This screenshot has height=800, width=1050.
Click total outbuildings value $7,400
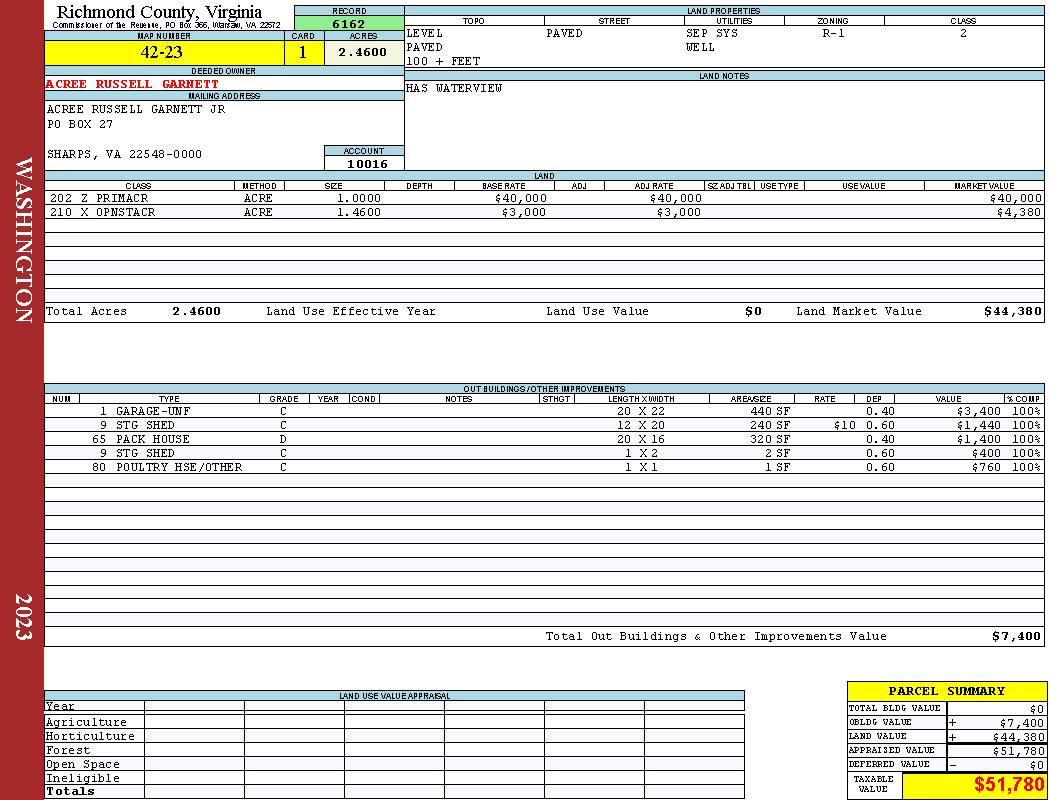pos(1016,637)
